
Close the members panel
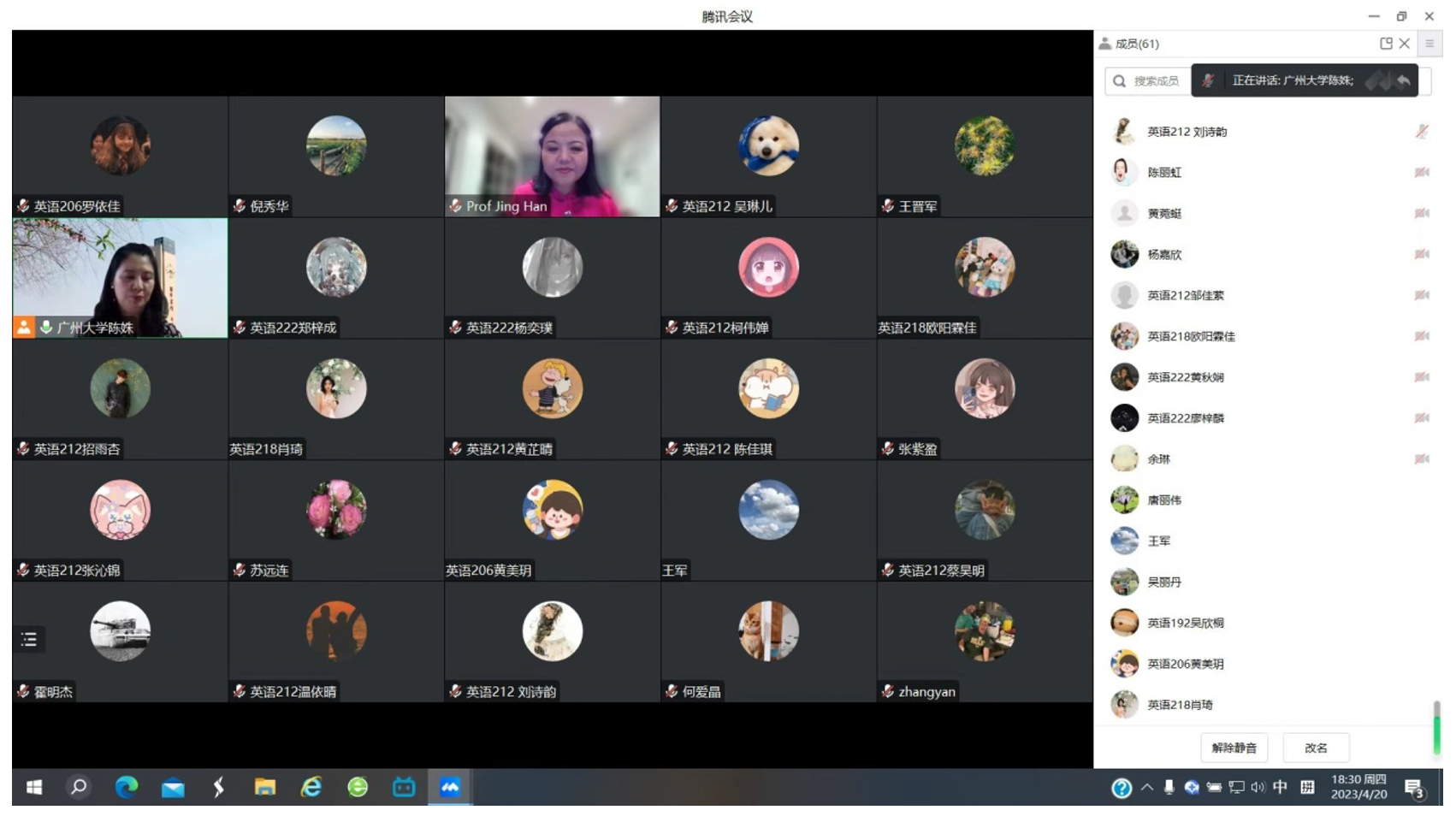click(1405, 44)
